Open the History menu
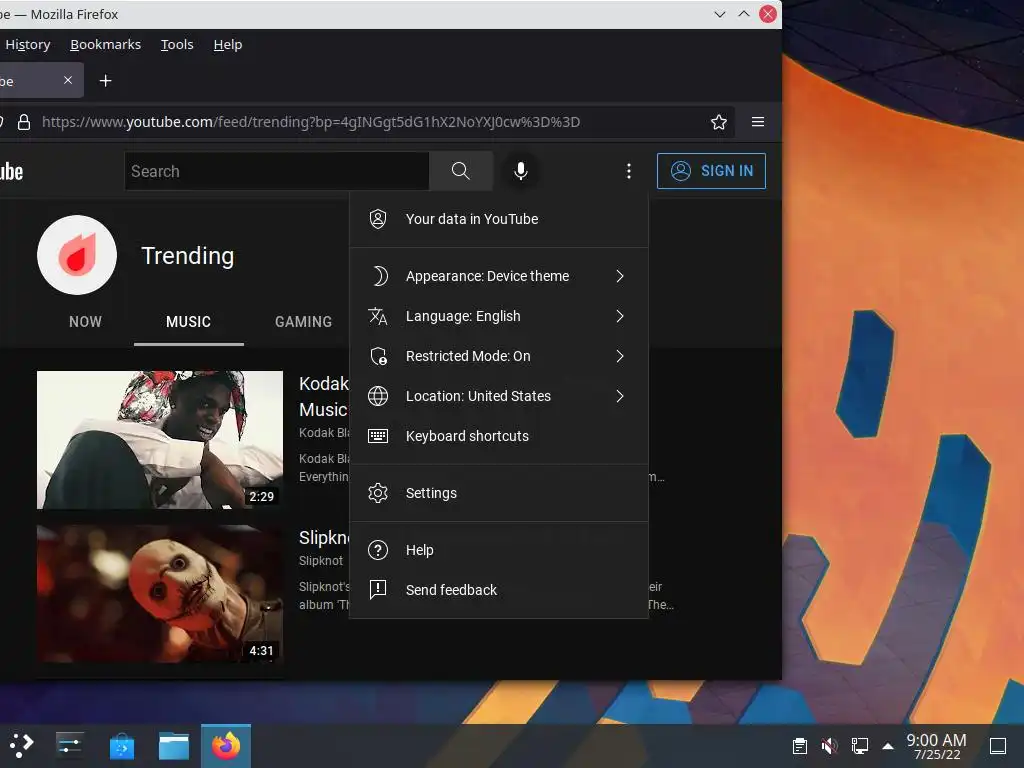Screen dimensions: 1024x768 pos(27,44)
